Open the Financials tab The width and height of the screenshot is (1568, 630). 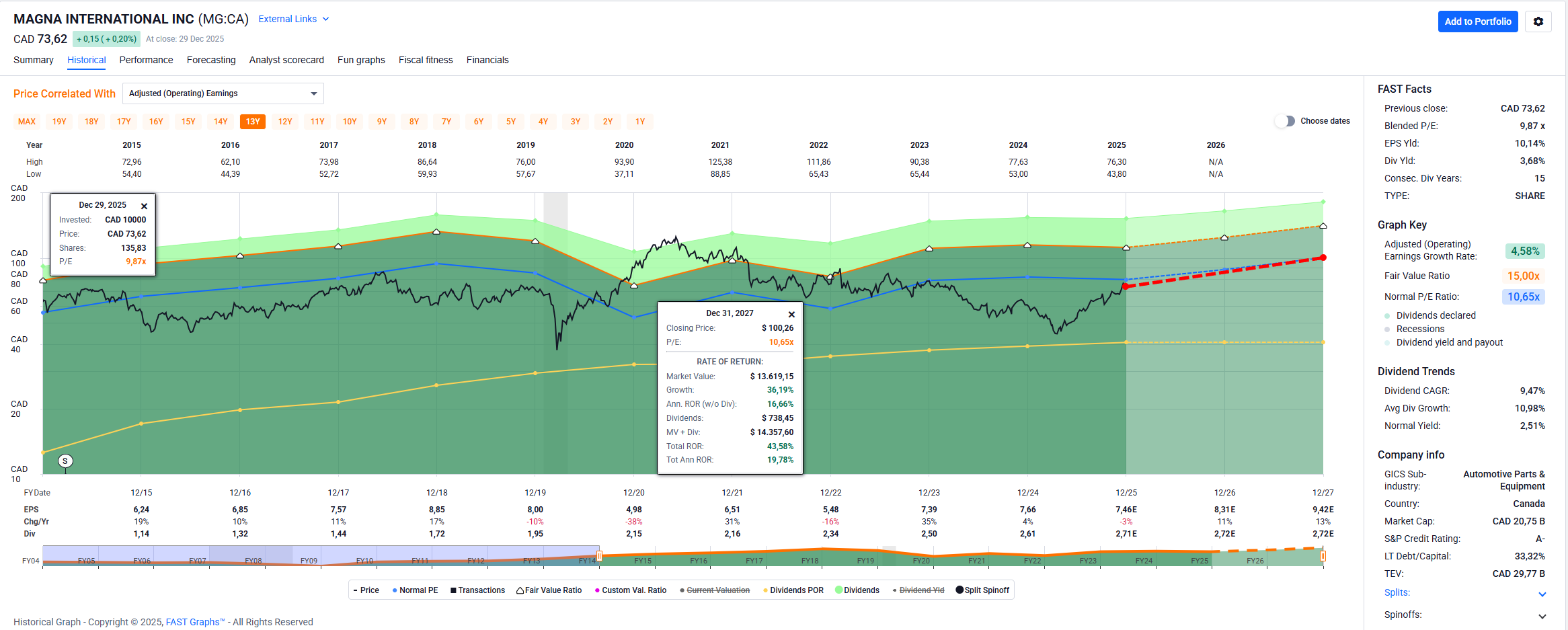[487, 60]
